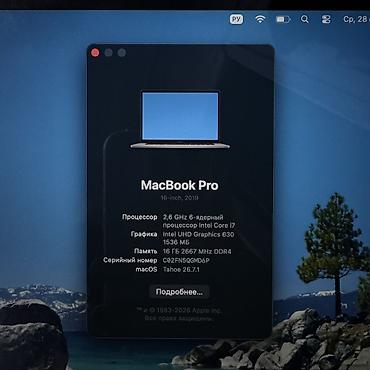Click the Память label
This screenshot has width=370, height=370.
pyautogui.click(x=145, y=251)
